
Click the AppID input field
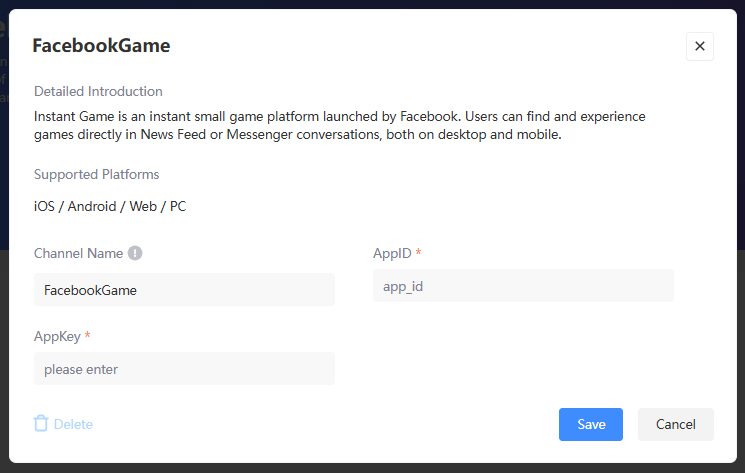coord(523,286)
